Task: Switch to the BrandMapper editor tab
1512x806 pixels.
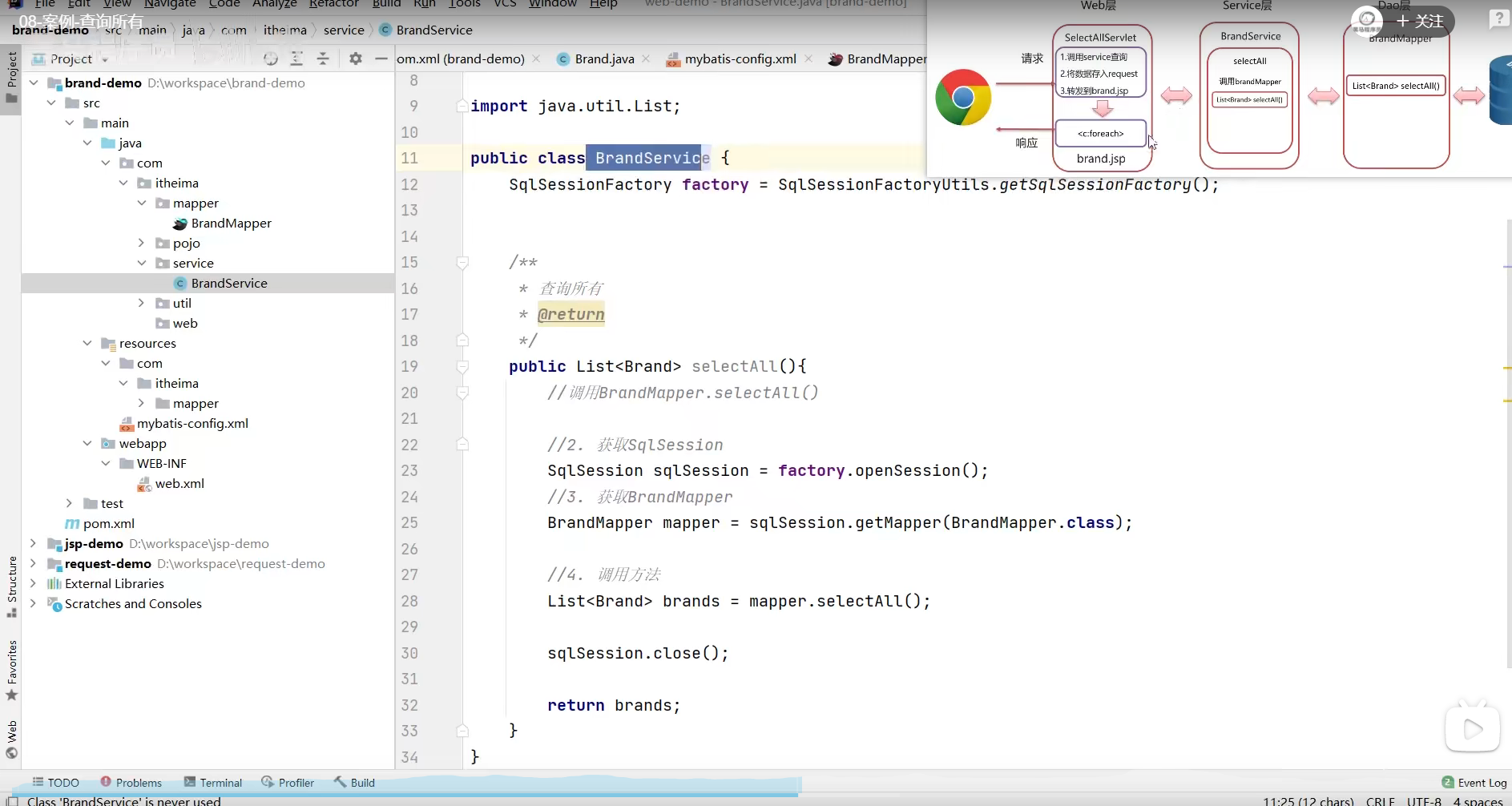Action: coord(877,58)
